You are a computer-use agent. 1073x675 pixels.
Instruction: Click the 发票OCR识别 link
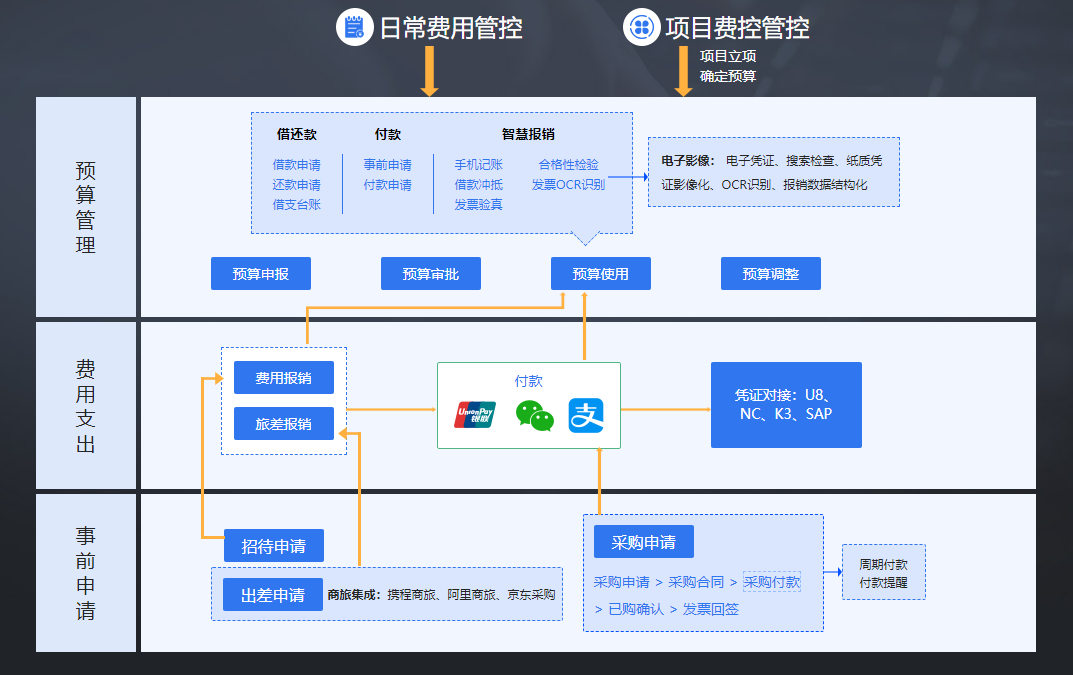pos(568,185)
